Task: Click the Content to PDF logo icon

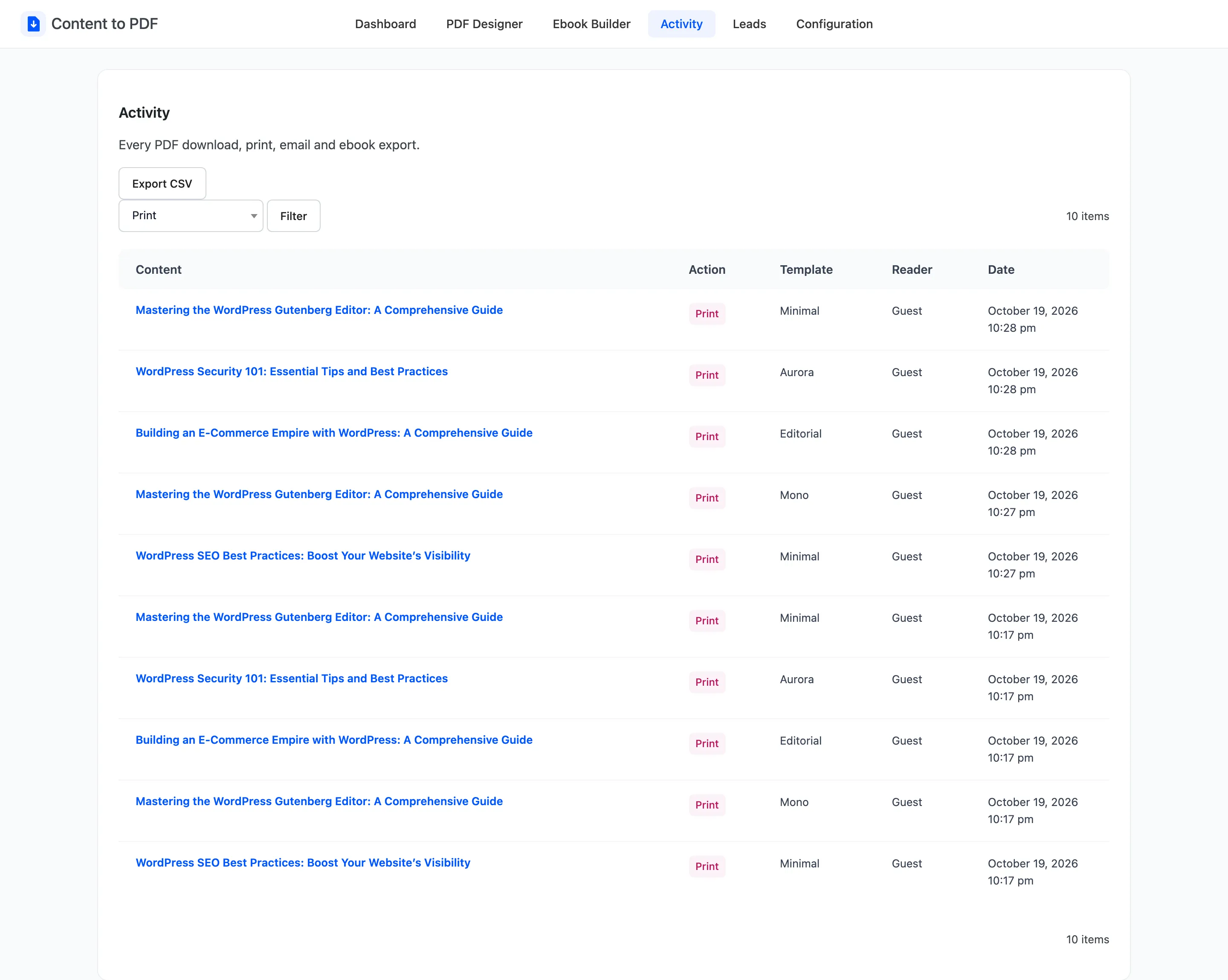Action: click(x=33, y=24)
